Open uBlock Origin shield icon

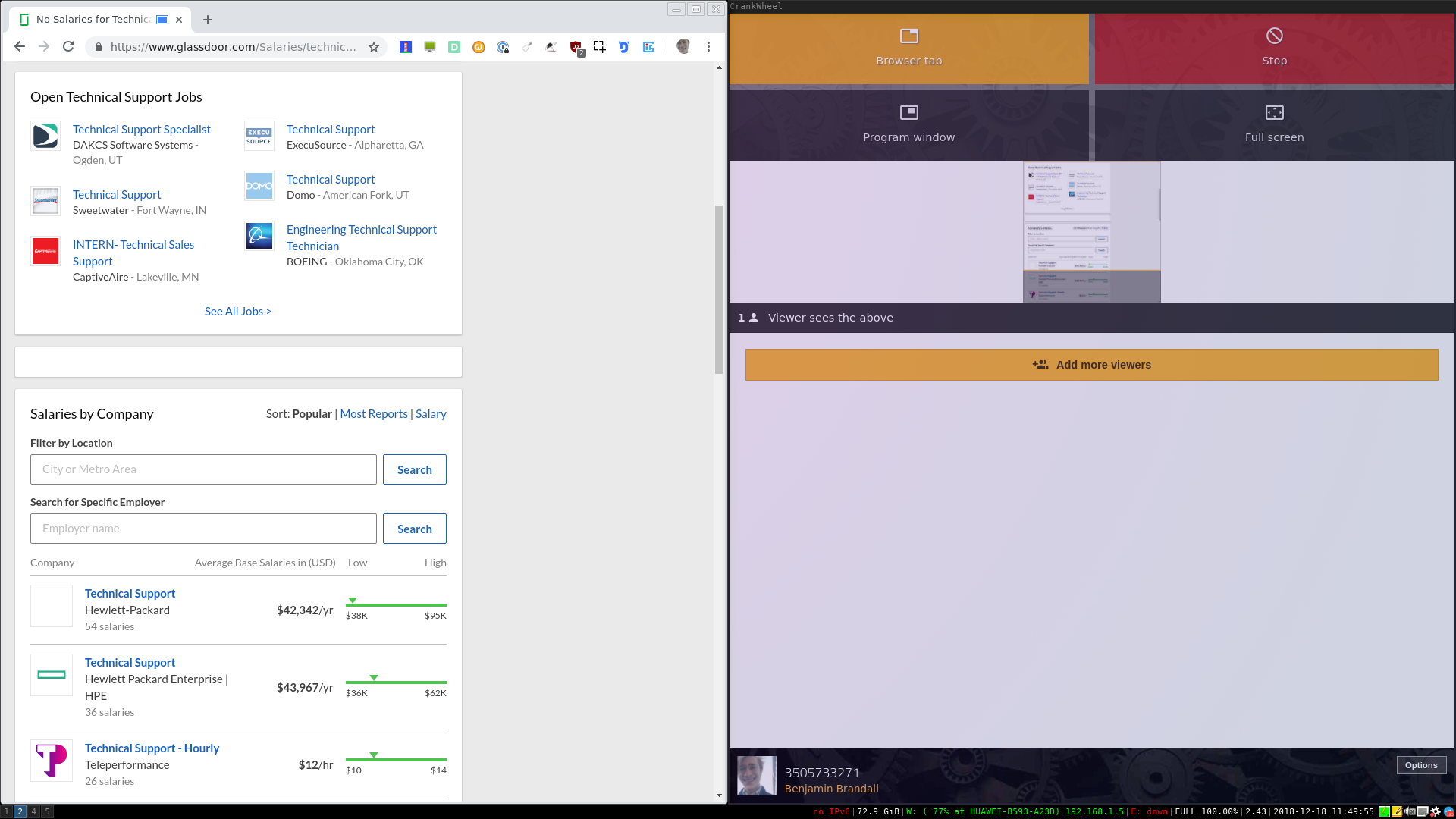click(576, 48)
